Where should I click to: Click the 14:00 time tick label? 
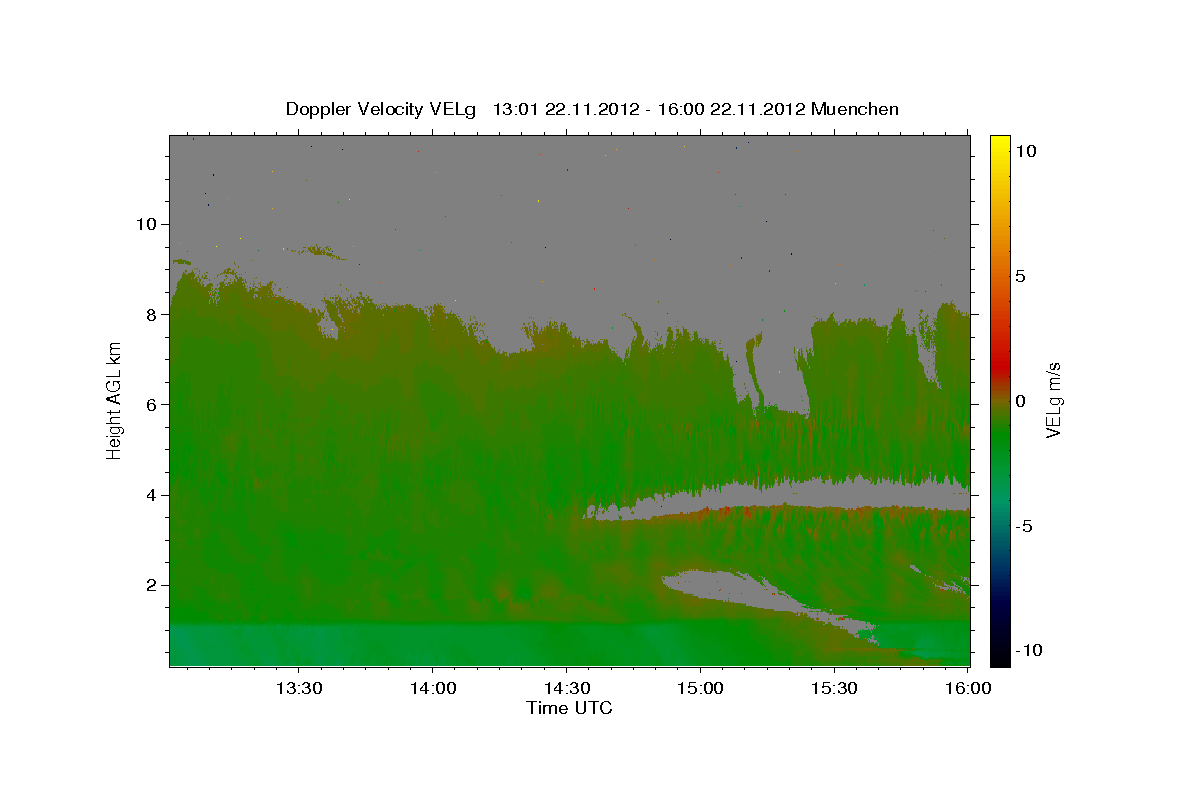[x=432, y=689]
